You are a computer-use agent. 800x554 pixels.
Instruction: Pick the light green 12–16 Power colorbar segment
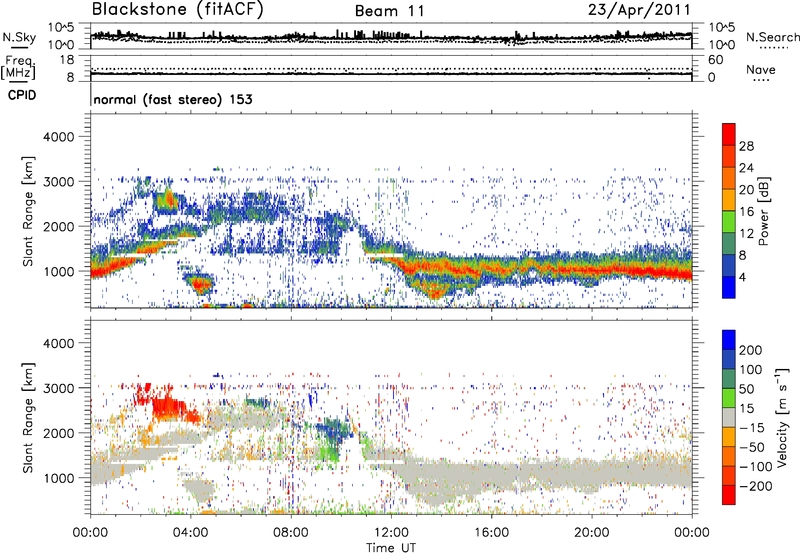point(729,222)
